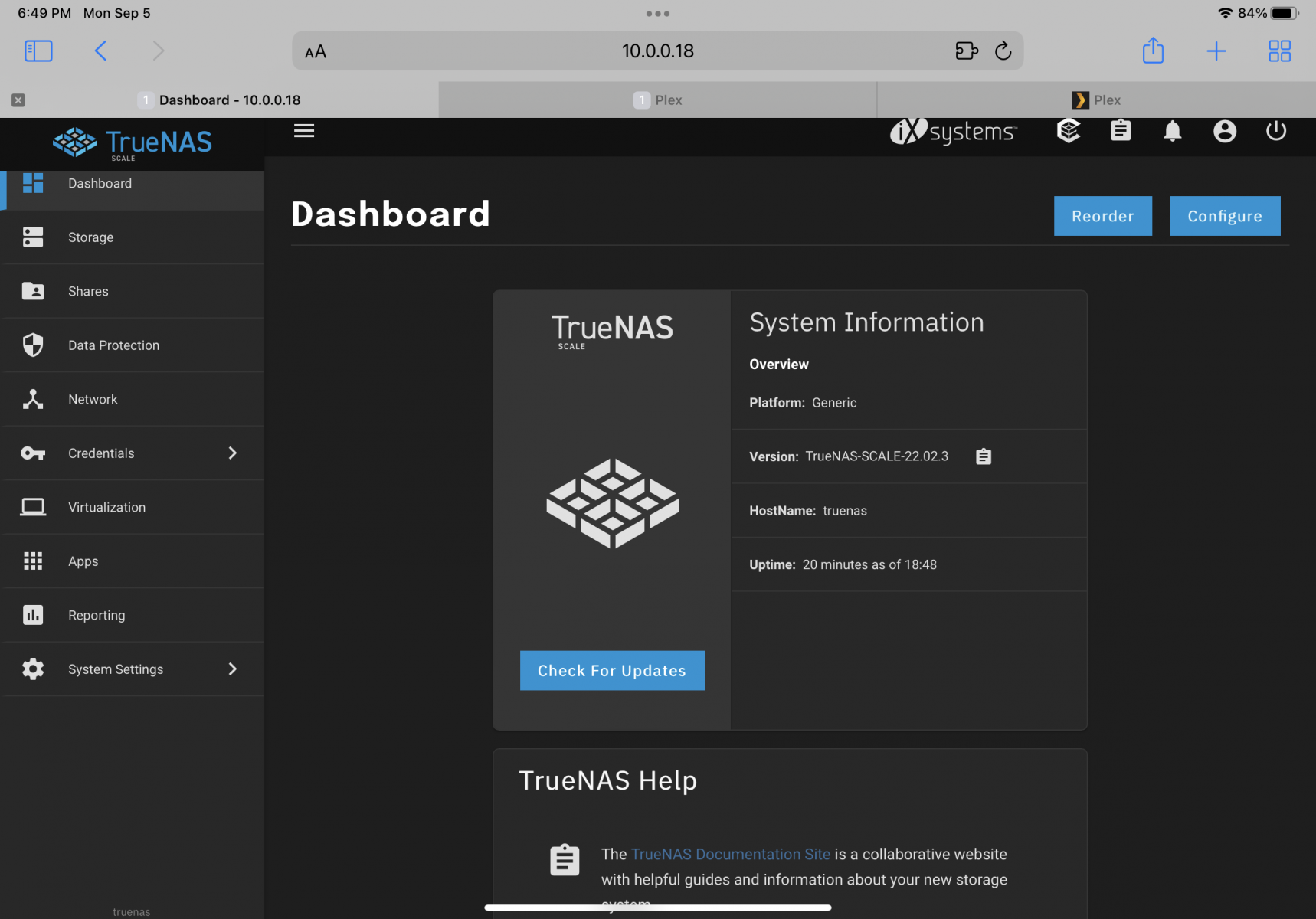Open the extensions icon in the address bar
Image resolution: width=1316 pixels, height=919 pixels.
(967, 51)
